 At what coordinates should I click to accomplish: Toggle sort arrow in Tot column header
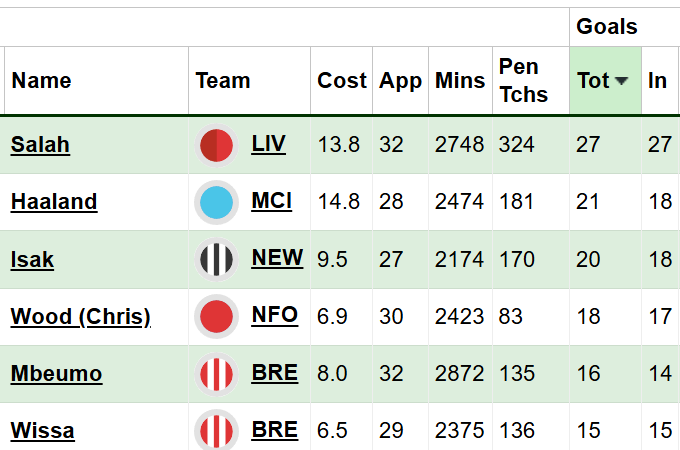click(621, 81)
